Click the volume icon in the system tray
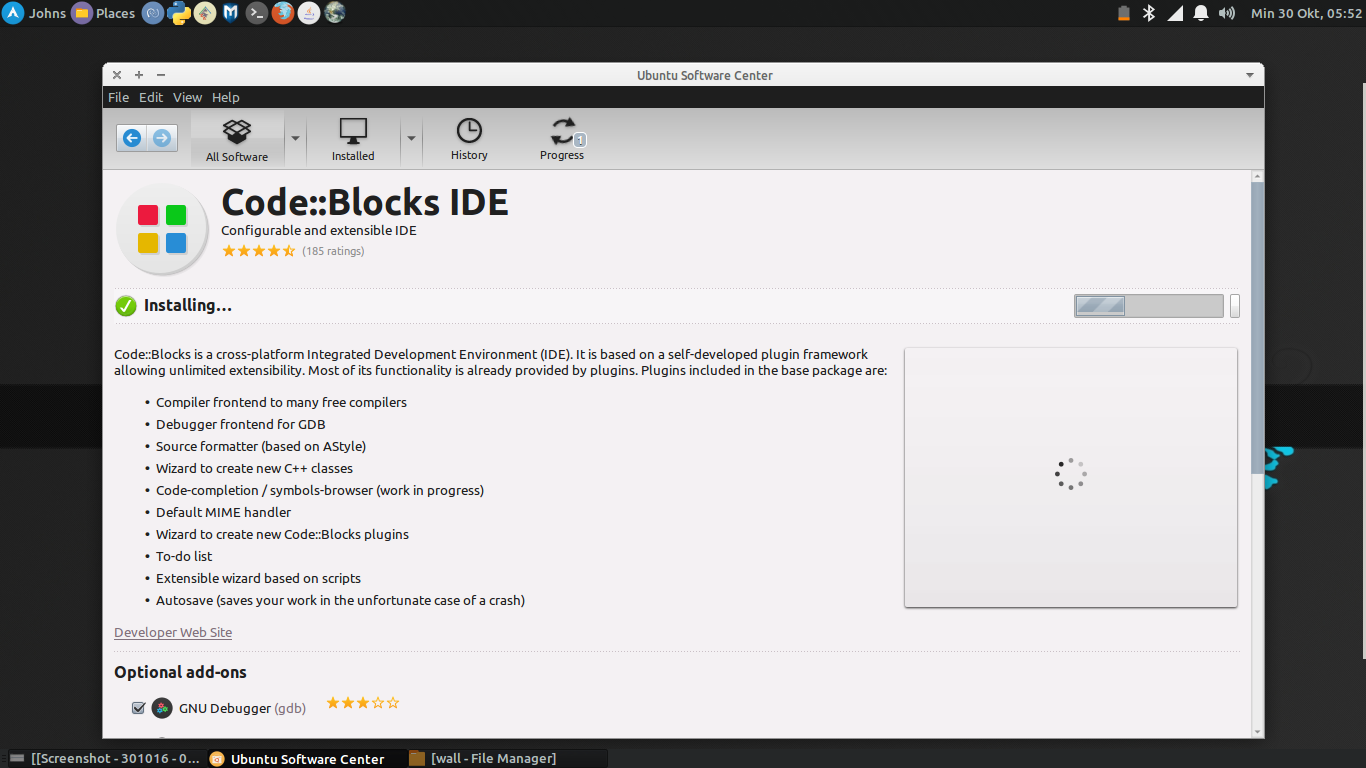 pos(1227,13)
